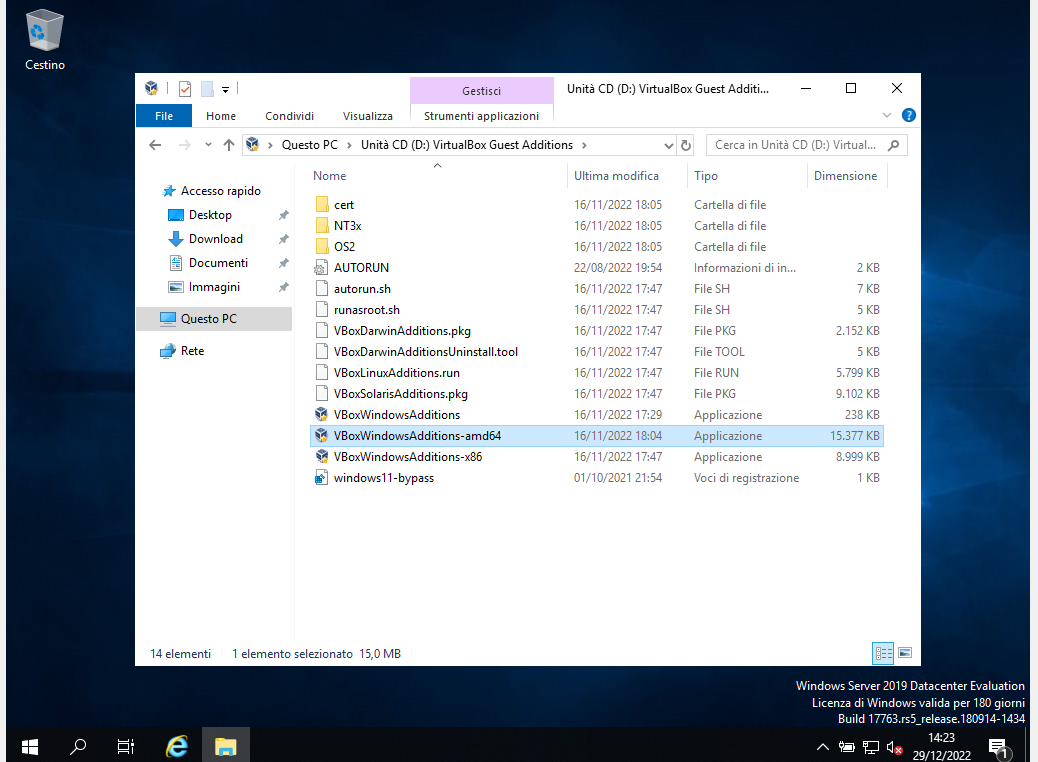Image resolution: width=1038 pixels, height=762 pixels.
Task: Select the VBoxWindowsAdditions-amd64 application icon
Action: pyautogui.click(x=322, y=436)
